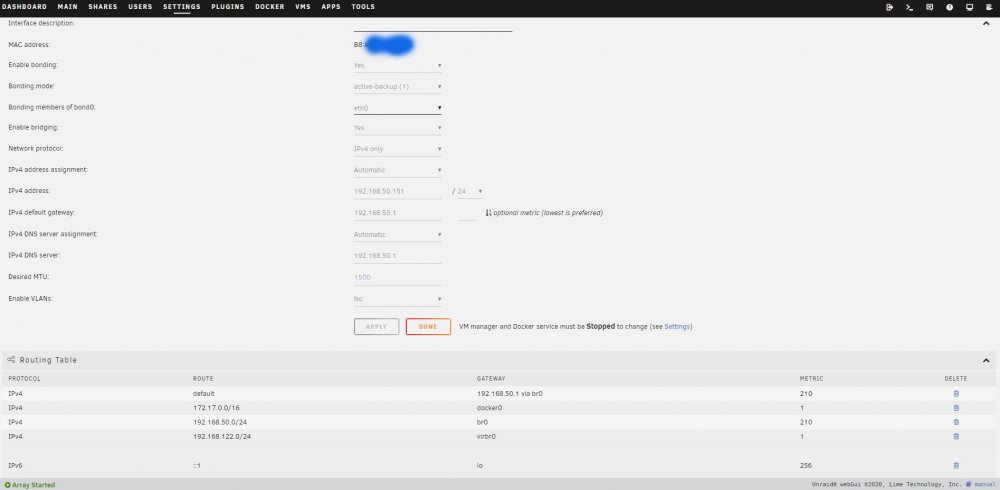Click '192.168.50.1 via br0' gateway cell
Screen dimensions: 1000x490
(x=509, y=394)
